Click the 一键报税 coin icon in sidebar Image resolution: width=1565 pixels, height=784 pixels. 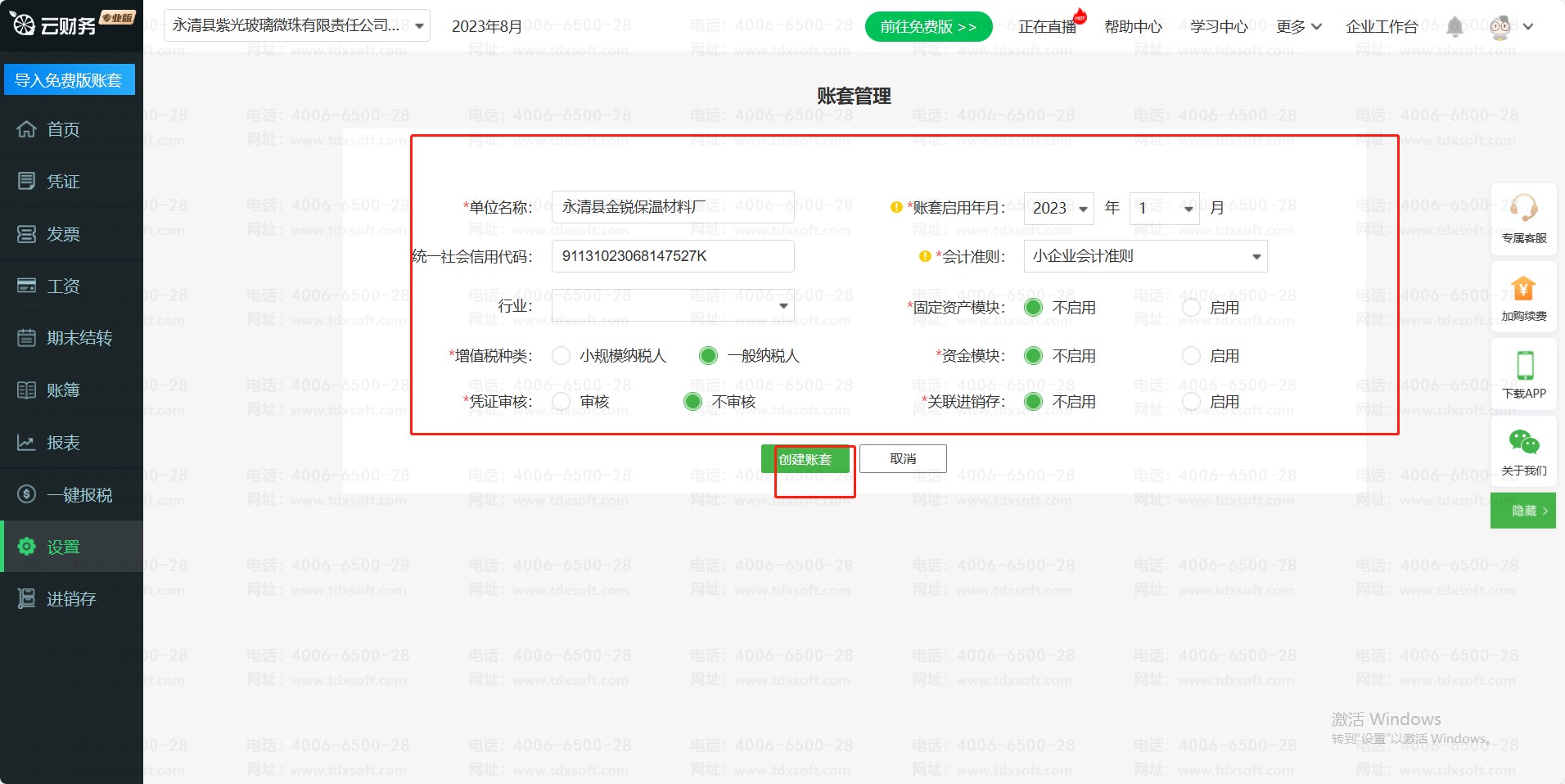tap(27, 494)
